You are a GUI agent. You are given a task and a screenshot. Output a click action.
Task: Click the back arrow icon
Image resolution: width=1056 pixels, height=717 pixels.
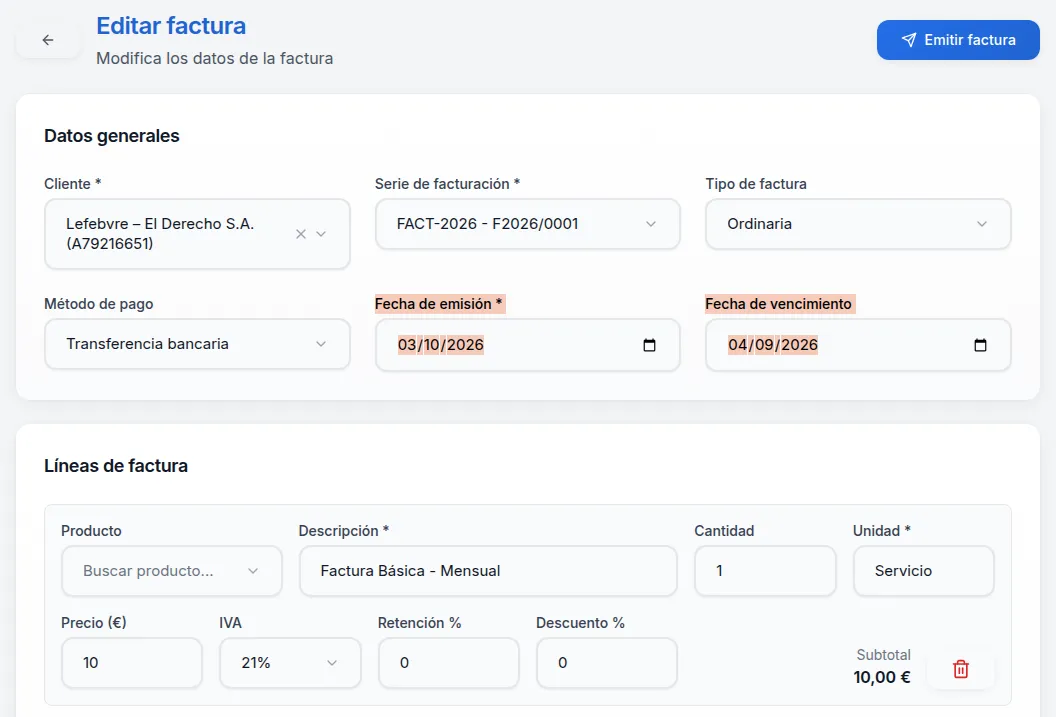coord(48,40)
